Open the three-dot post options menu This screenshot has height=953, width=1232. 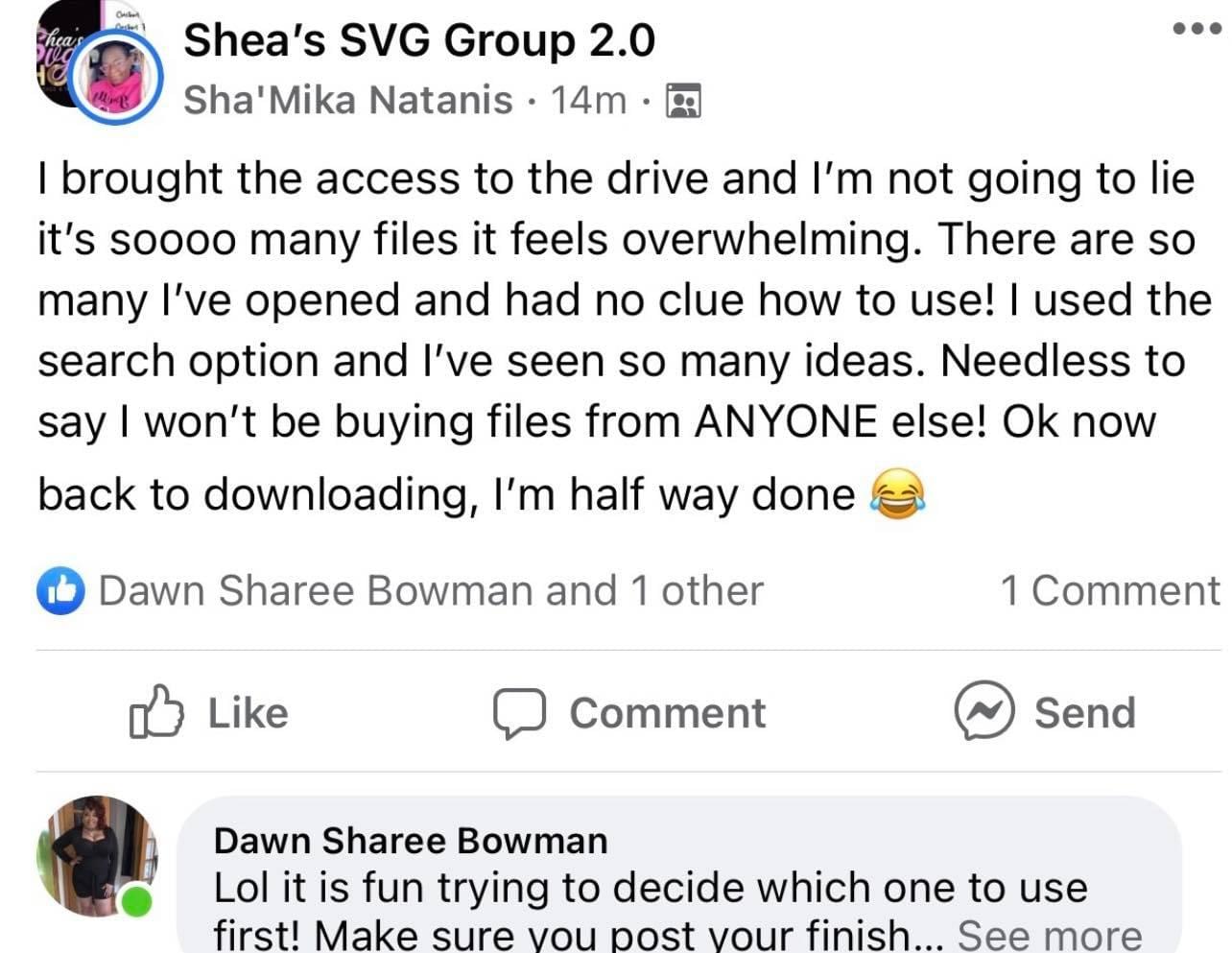1197,28
